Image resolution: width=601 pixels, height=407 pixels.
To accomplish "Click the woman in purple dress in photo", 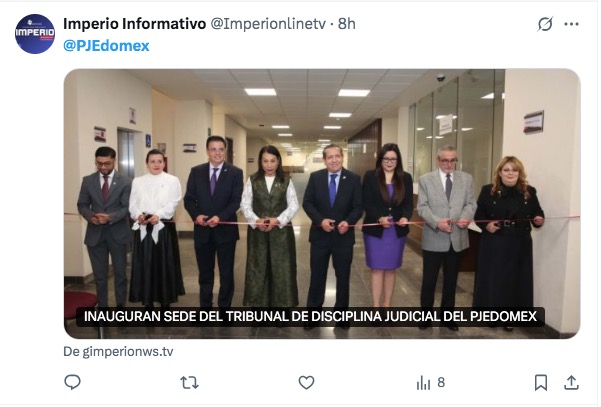I will [388, 215].
